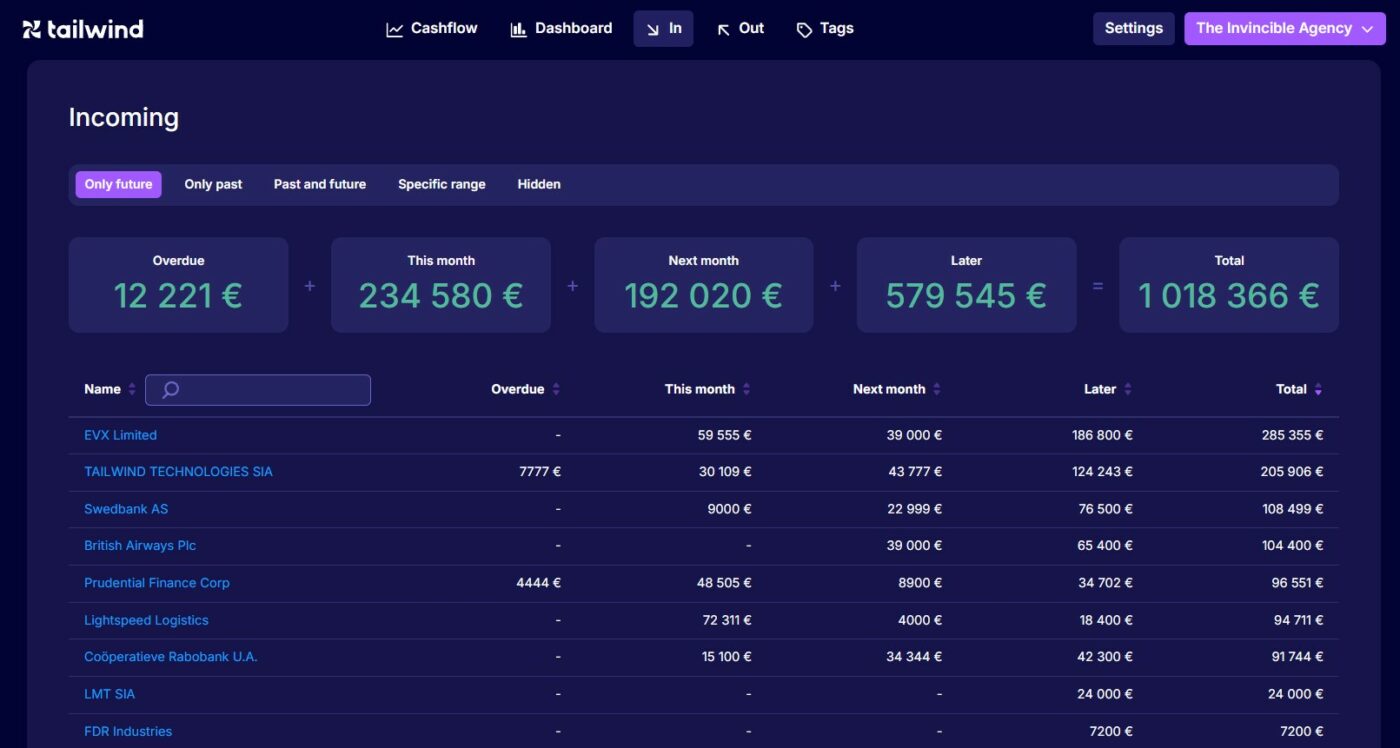Open Swedbank AS
This screenshot has width=1400, height=748.
click(x=126, y=509)
